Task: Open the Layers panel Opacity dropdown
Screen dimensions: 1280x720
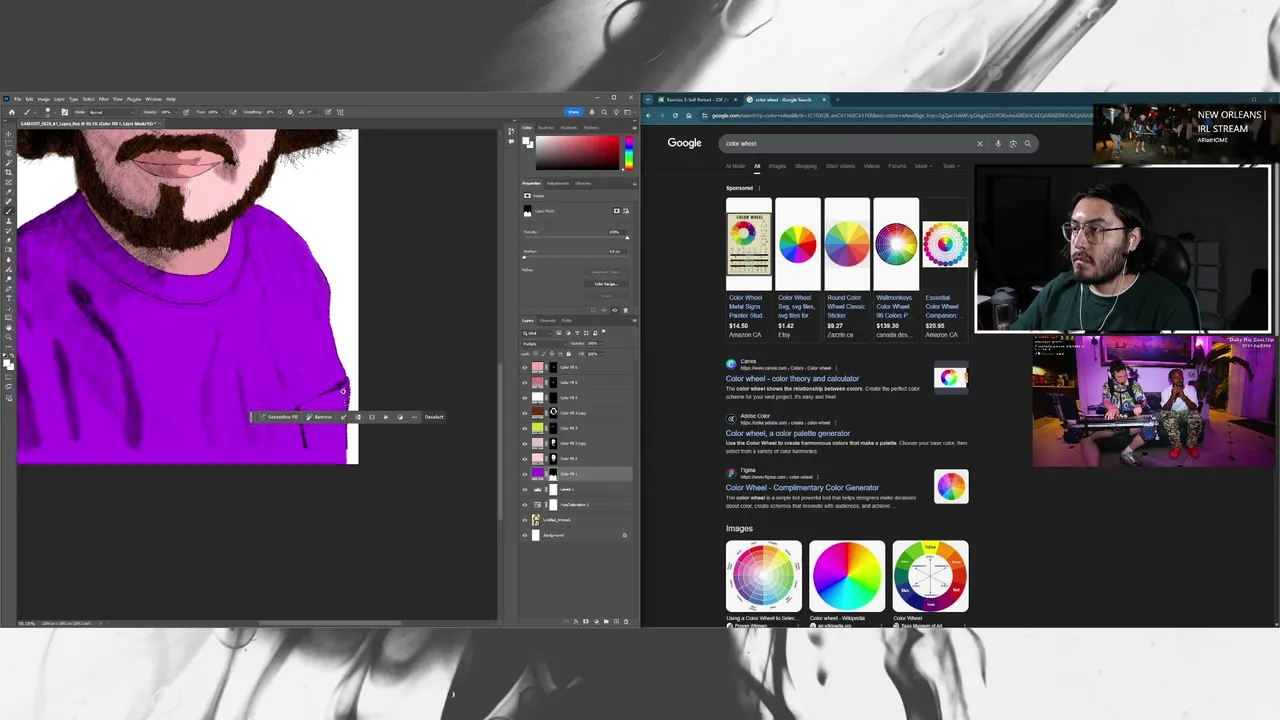Action: tap(601, 343)
